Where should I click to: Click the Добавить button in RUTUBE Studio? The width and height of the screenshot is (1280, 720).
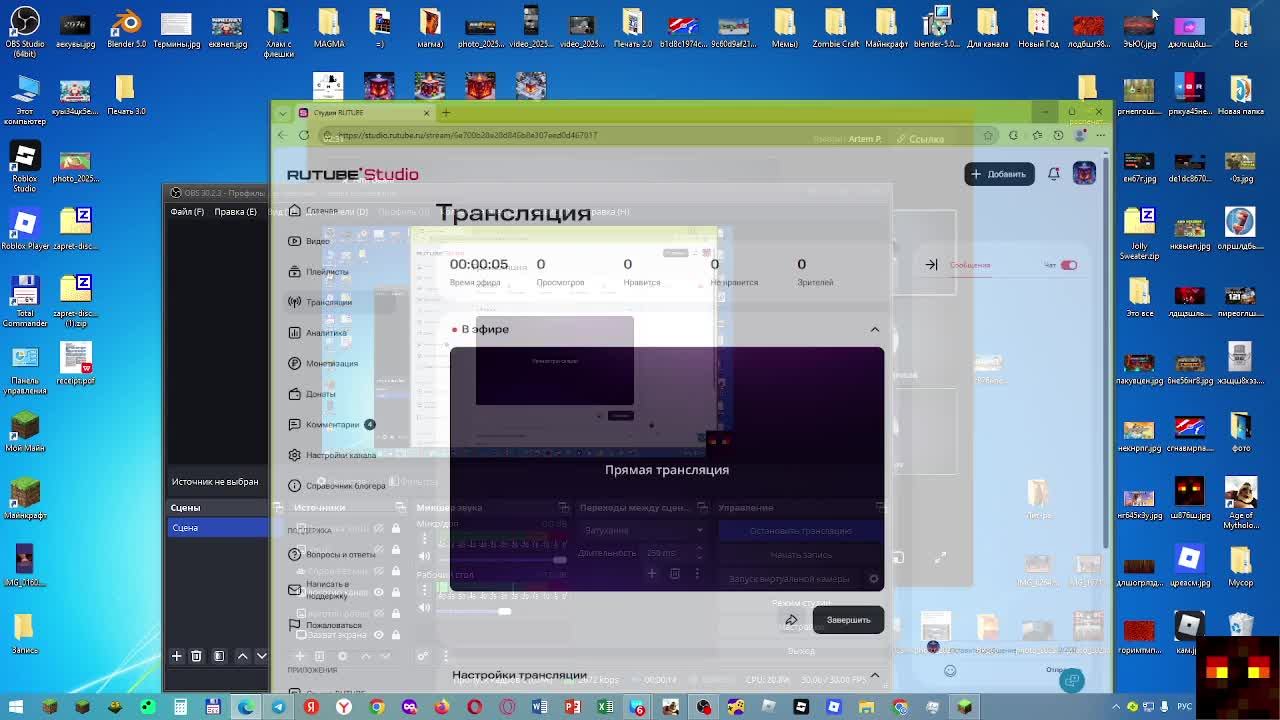[998, 174]
